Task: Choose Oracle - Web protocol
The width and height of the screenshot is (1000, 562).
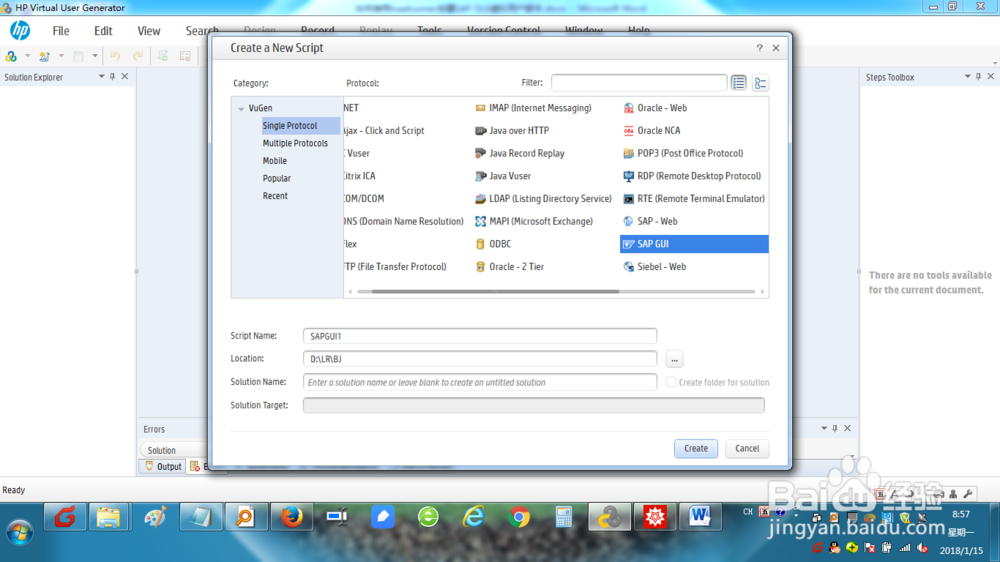Action: [655, 108]
